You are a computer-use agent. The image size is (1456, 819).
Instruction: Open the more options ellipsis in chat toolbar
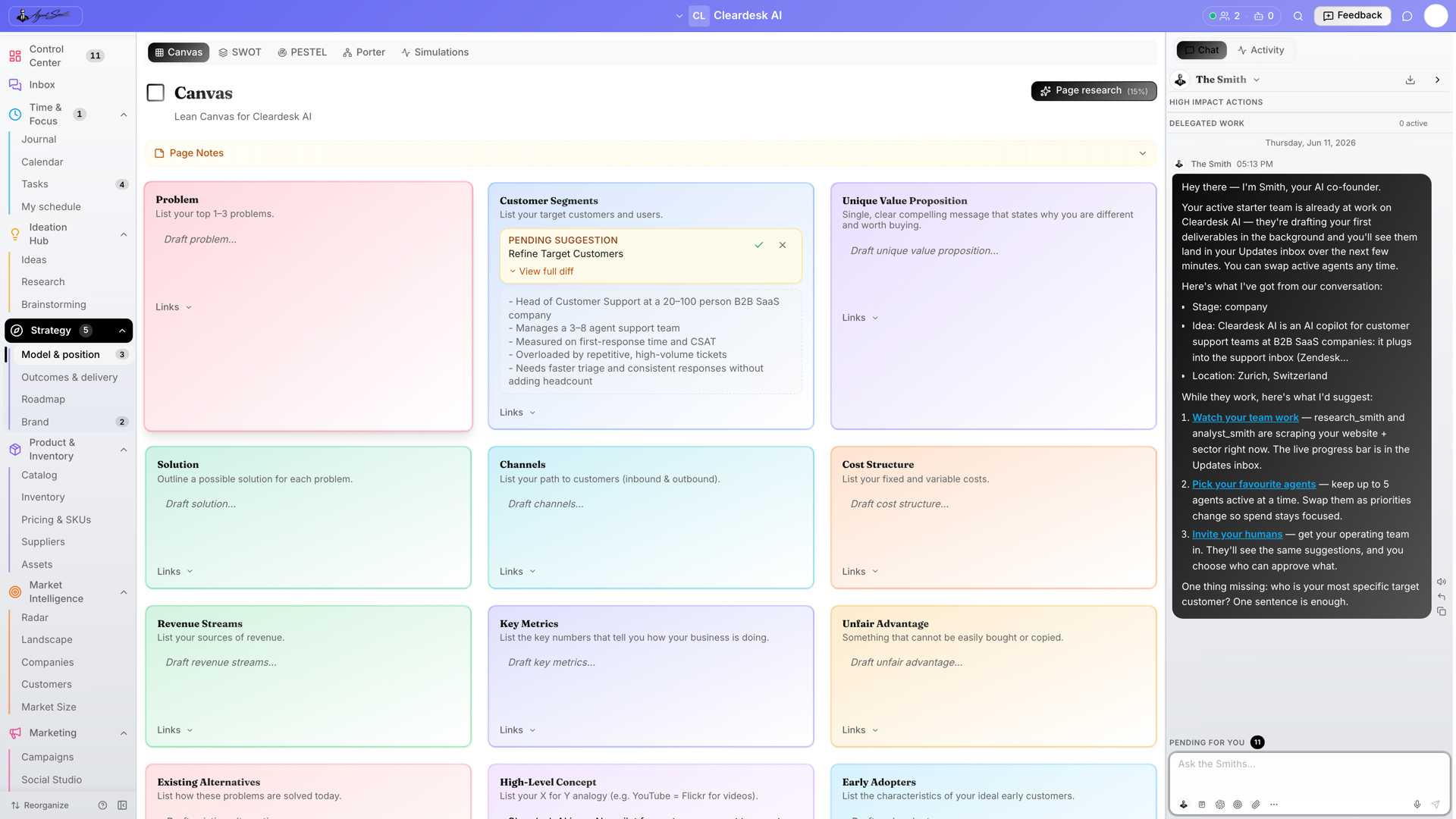[1274, 805]
